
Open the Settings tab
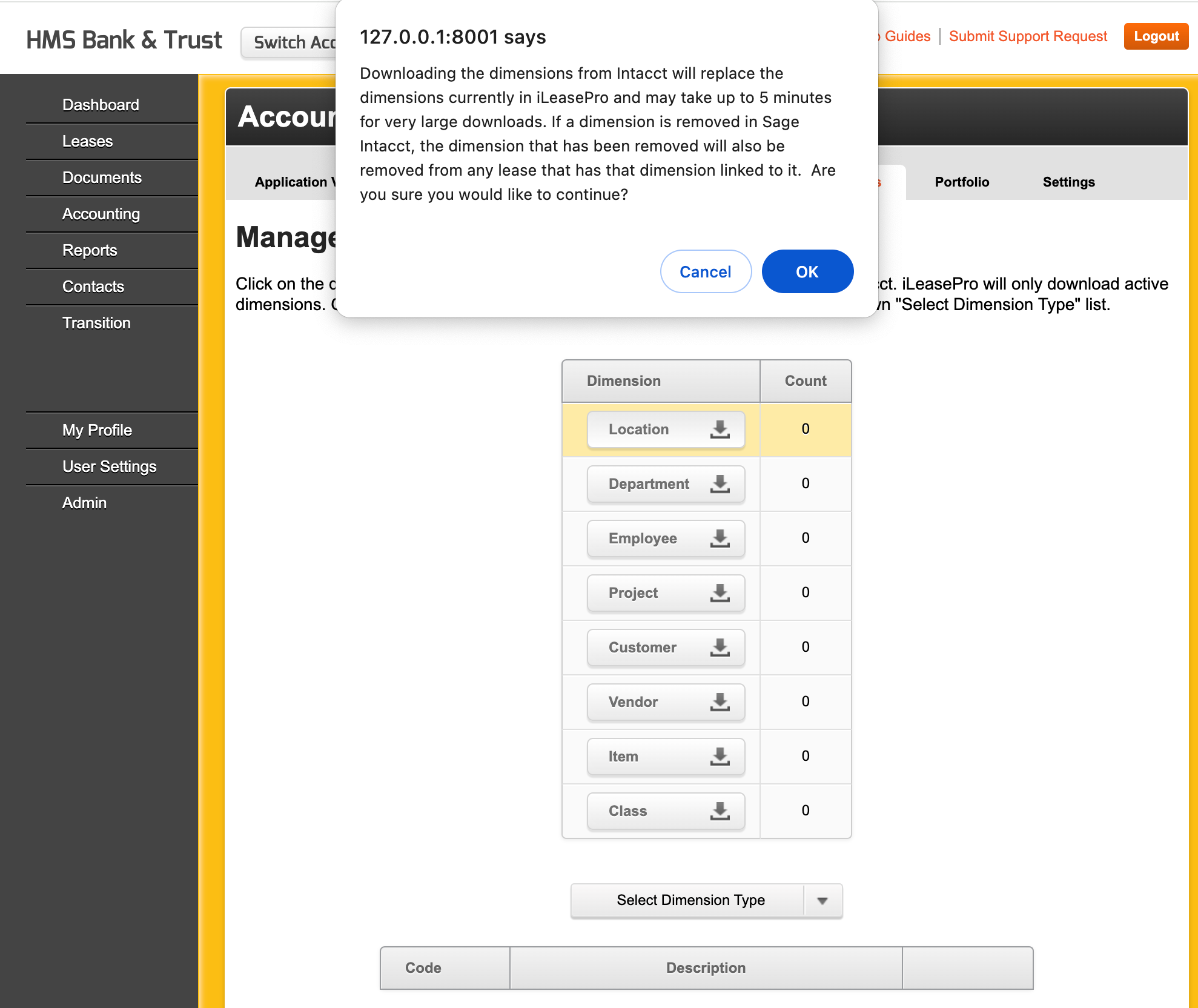click(1068, 182)
